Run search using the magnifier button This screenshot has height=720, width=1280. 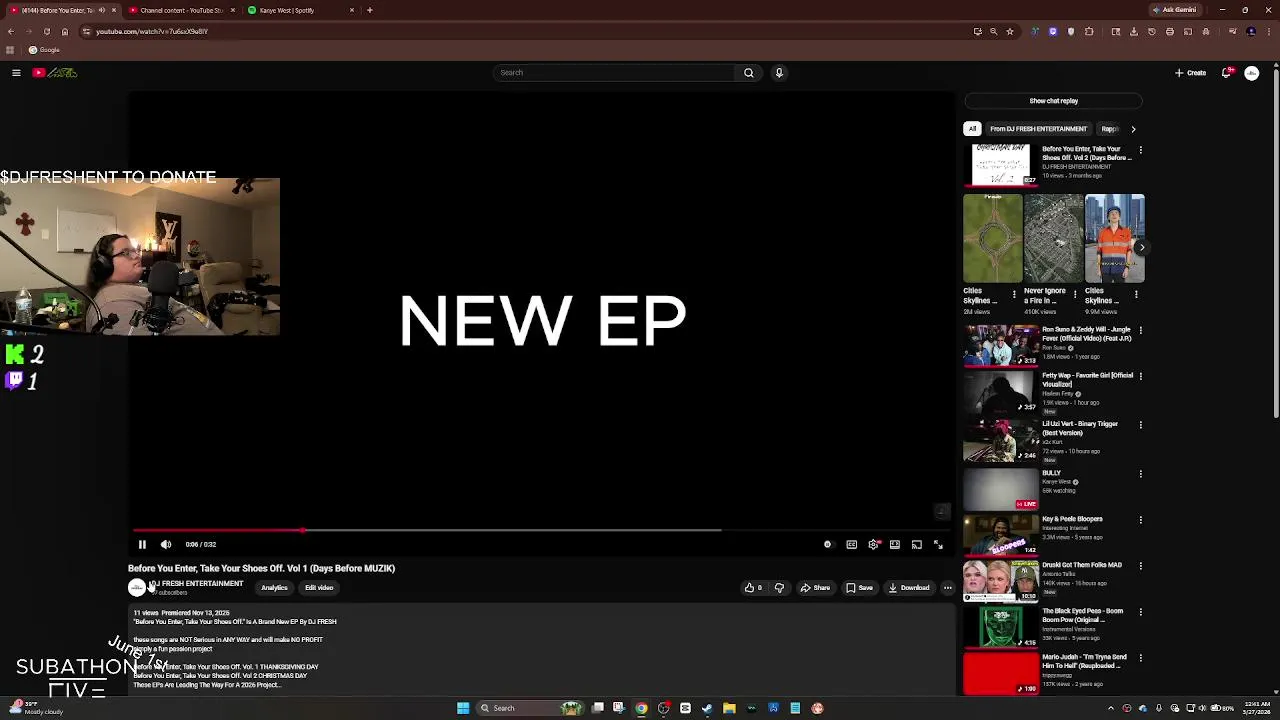coord(748,73)
